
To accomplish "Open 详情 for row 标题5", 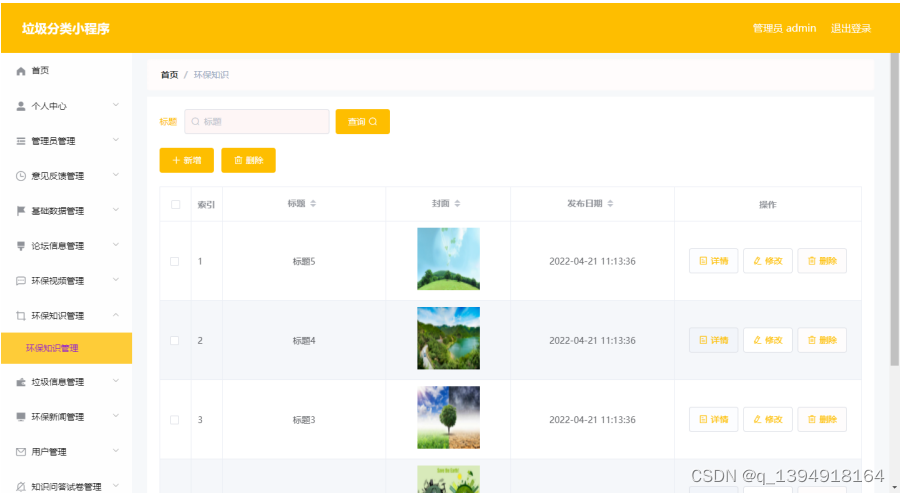I will (713, 261).
